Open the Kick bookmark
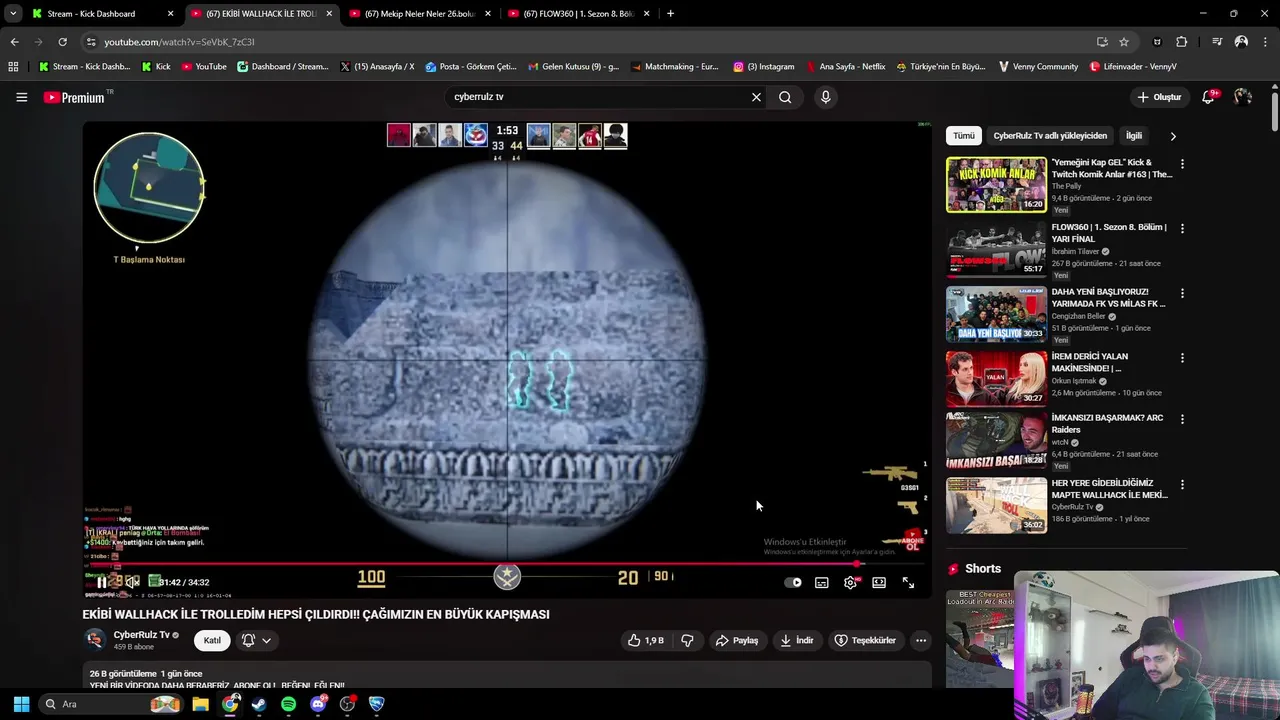 pos(156,67)
